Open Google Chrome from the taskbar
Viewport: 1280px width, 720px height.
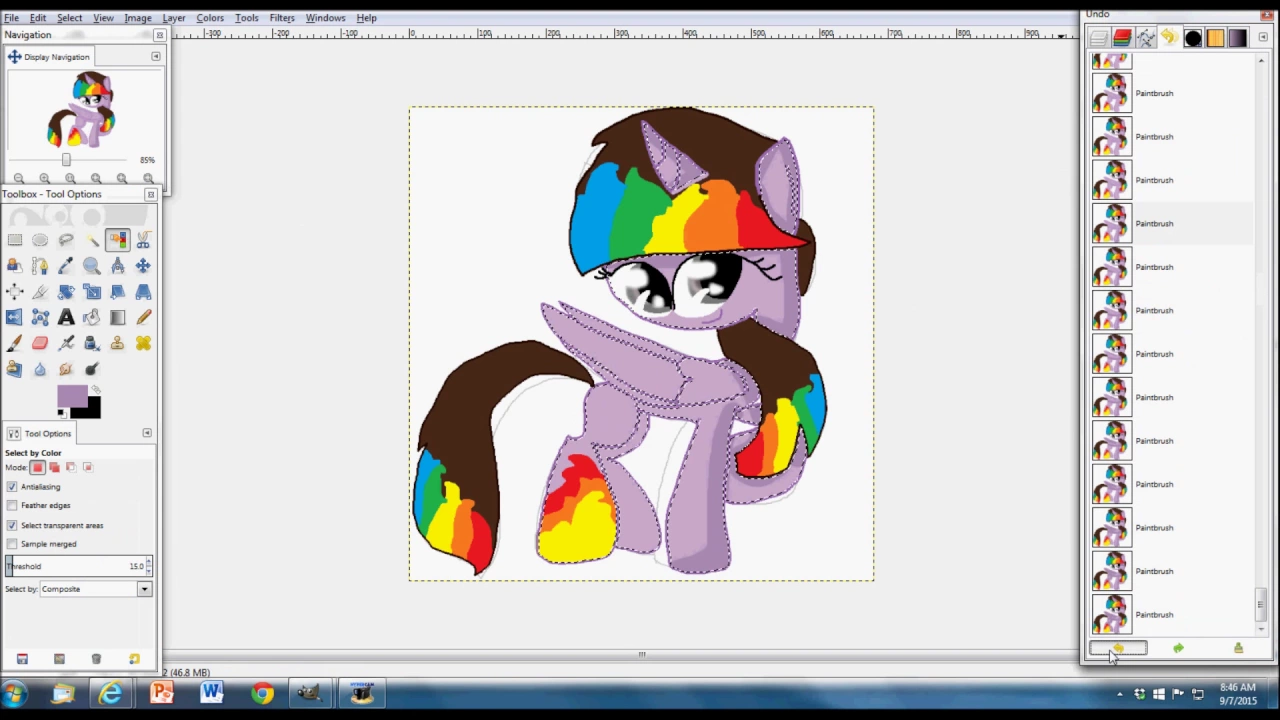click(262, 693)
